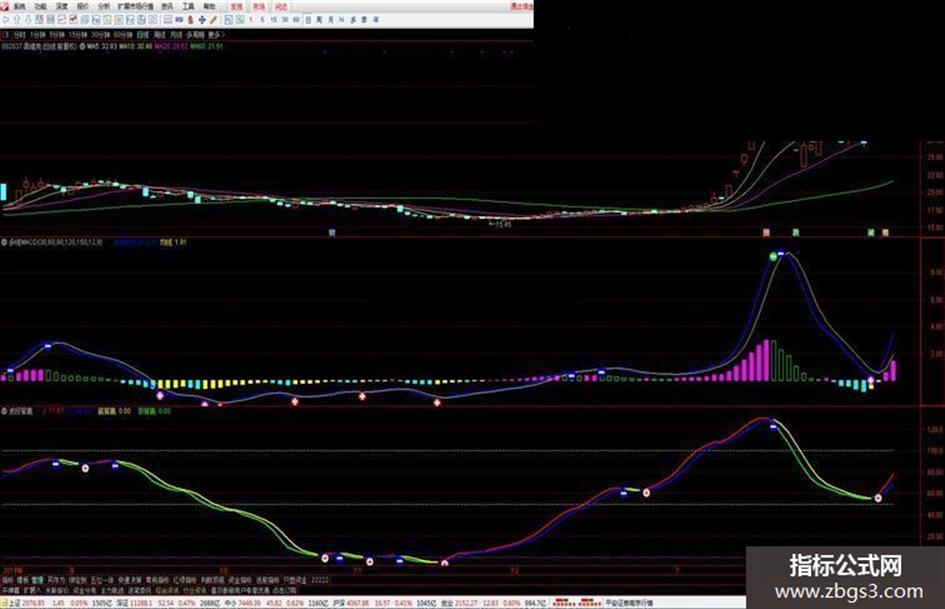Open the 扩展市场行情 menu
Image resolution: width=945 pixels, height=609 pixels.
click(x=136, y=7)
